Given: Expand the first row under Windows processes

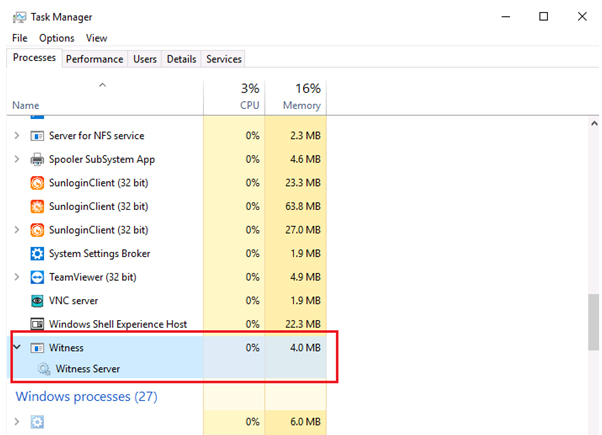Looking at the screenshot, I should click(x=17, y=422).
